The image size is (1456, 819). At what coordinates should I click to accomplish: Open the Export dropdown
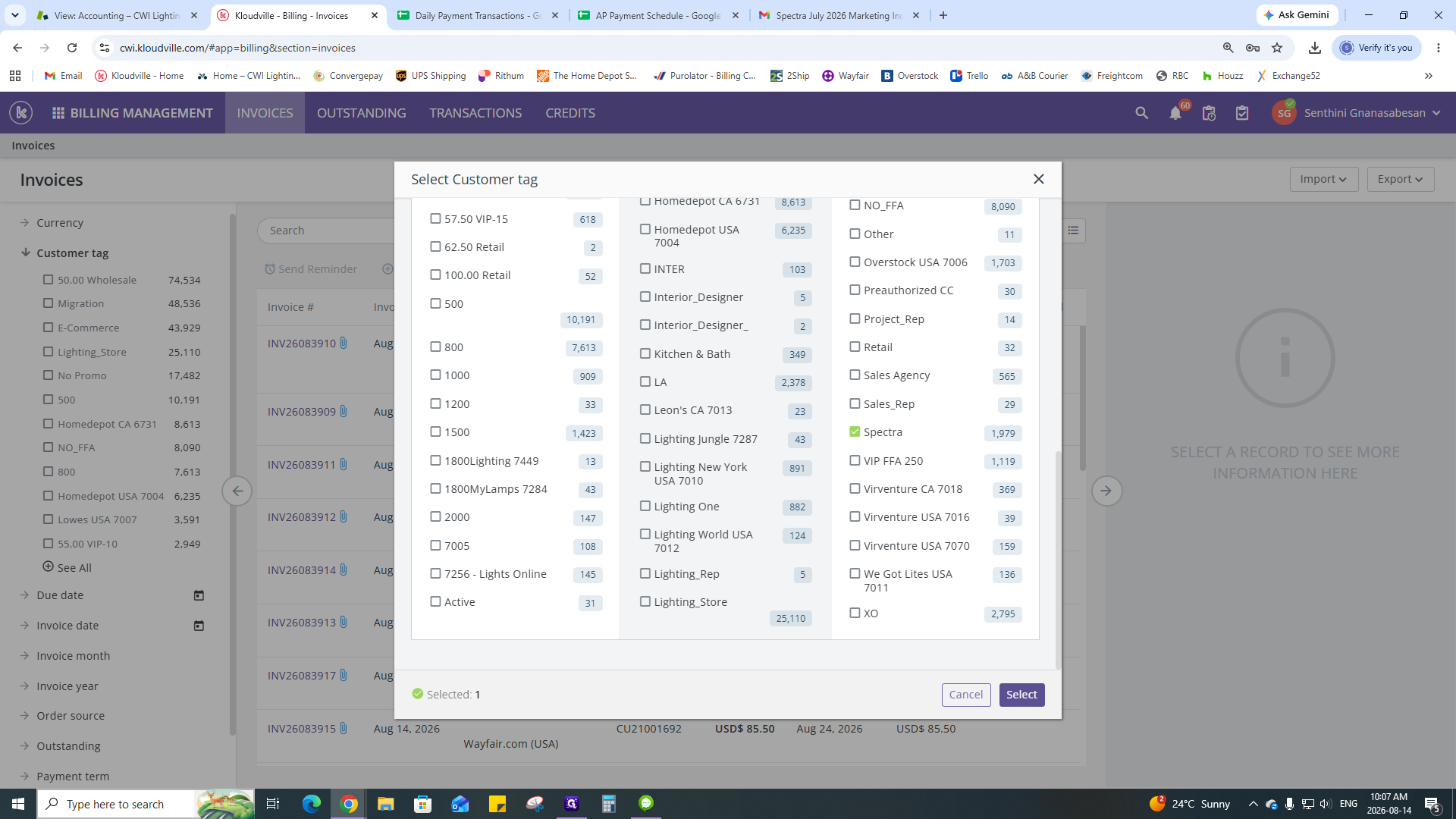click(x=1401, y=179)
